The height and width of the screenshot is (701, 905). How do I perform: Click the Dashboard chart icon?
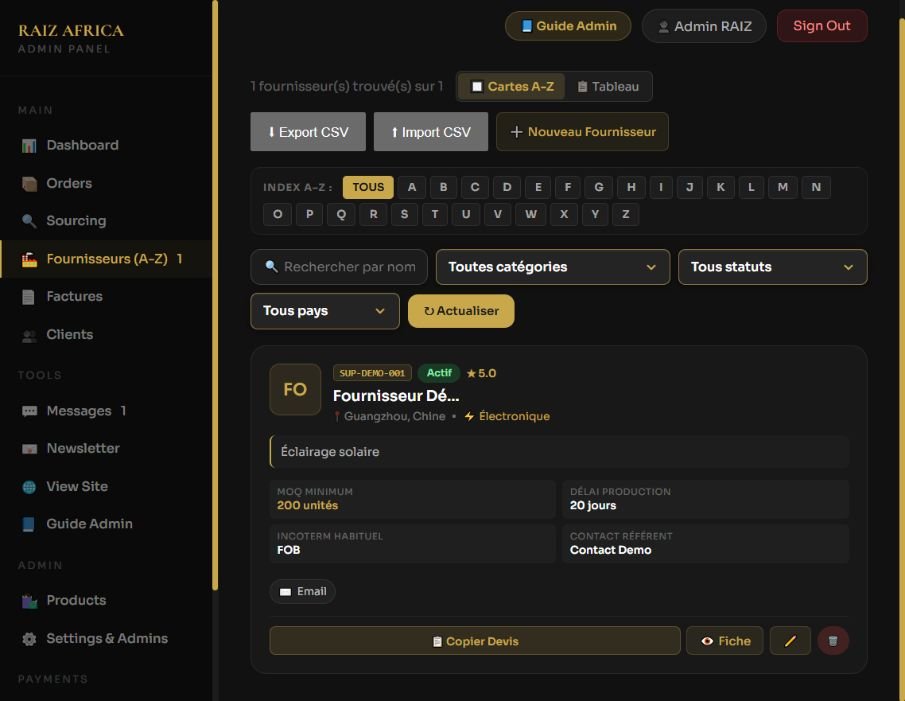coord(29,145)
